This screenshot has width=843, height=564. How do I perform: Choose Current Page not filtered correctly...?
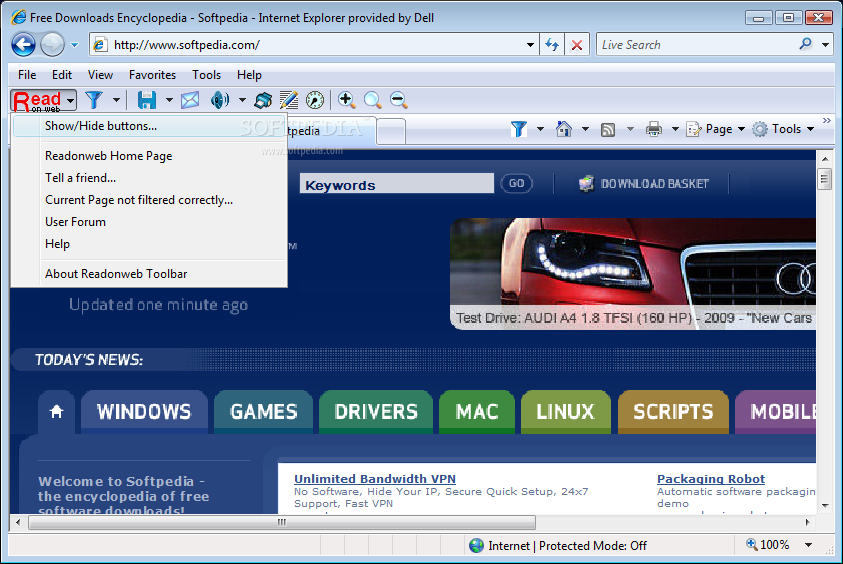pyautogui.click(x=149, y=200)
